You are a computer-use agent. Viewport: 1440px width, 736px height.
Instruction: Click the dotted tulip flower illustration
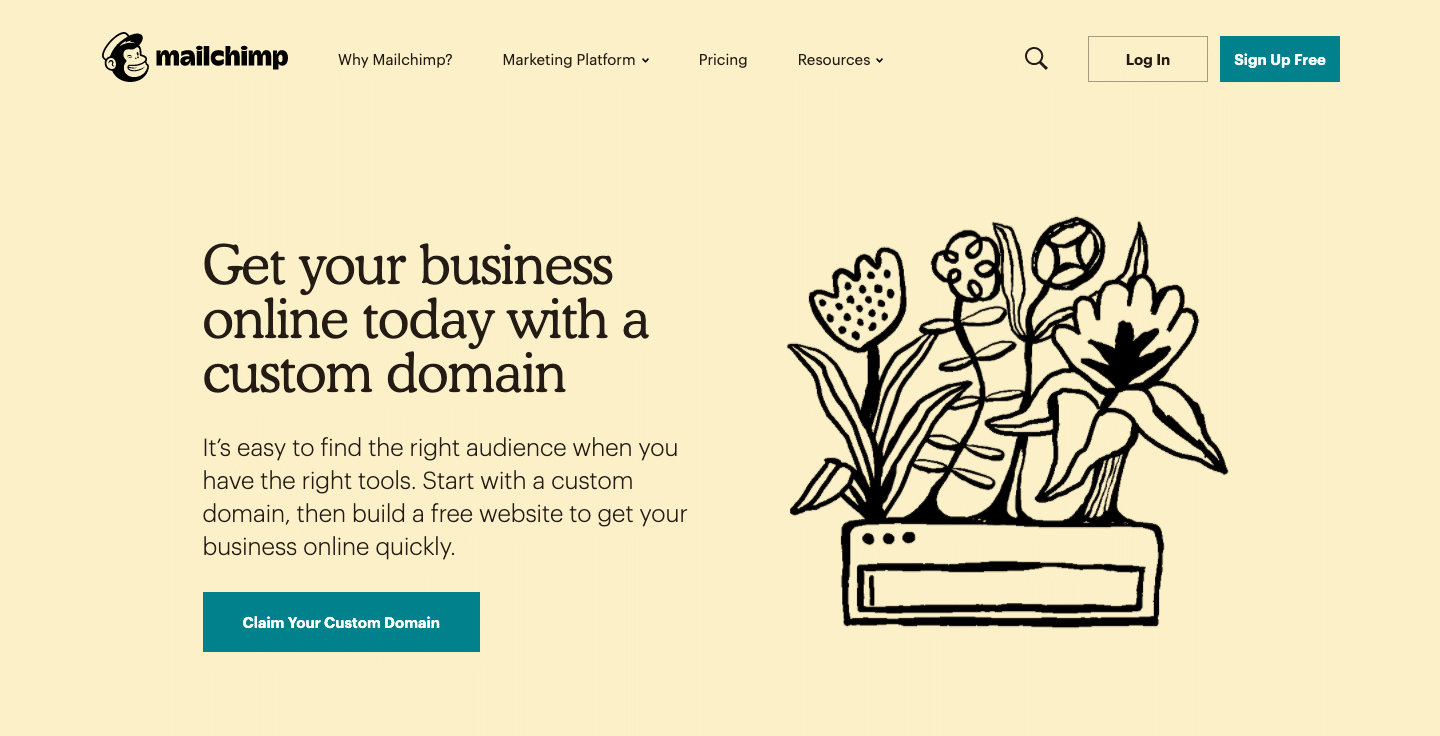858,295
